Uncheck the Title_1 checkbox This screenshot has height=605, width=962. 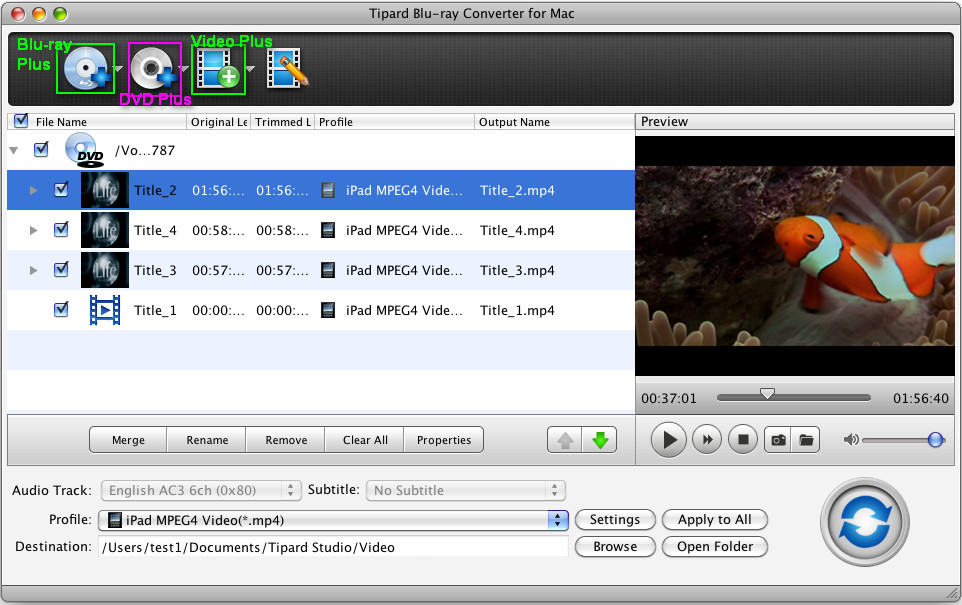[x=61, y=309]
